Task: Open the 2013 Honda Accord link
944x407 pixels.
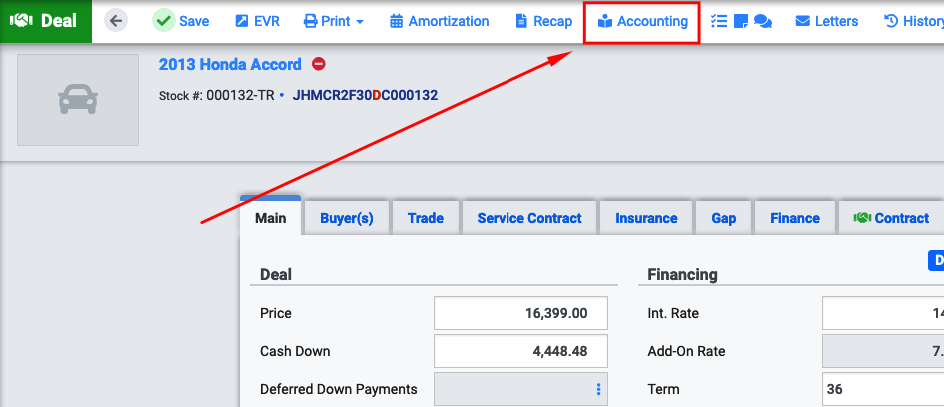Action: point(230,64)
